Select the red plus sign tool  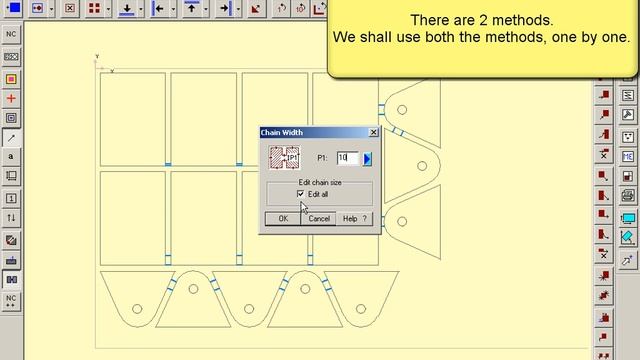click(11, 98)
